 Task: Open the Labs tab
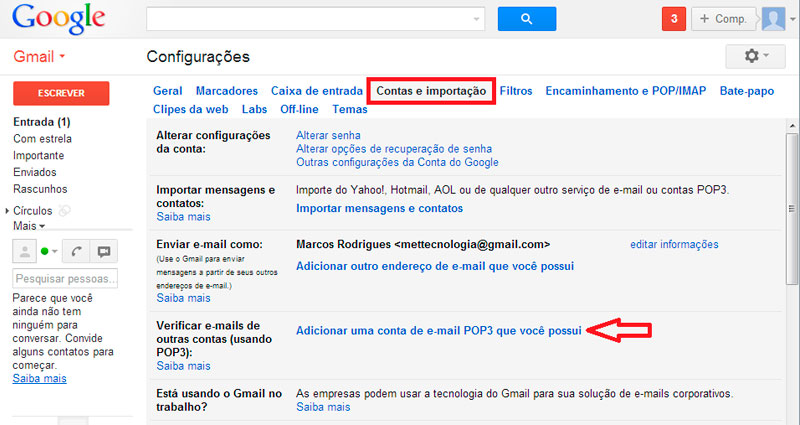[254, 109]
